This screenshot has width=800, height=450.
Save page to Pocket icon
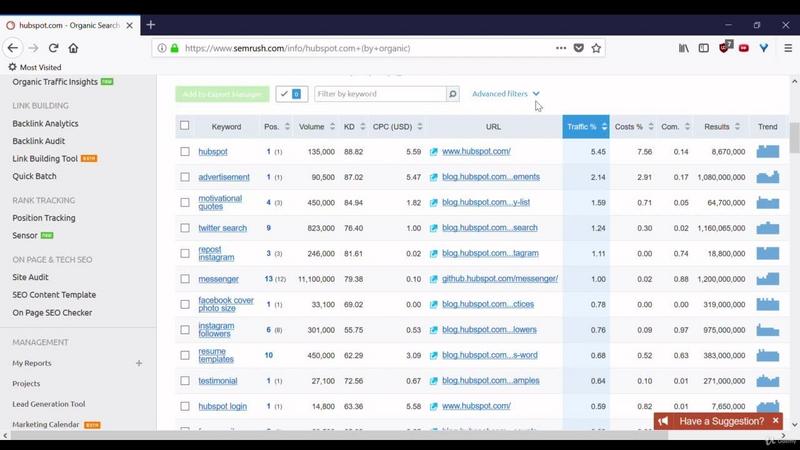(579, 48)
